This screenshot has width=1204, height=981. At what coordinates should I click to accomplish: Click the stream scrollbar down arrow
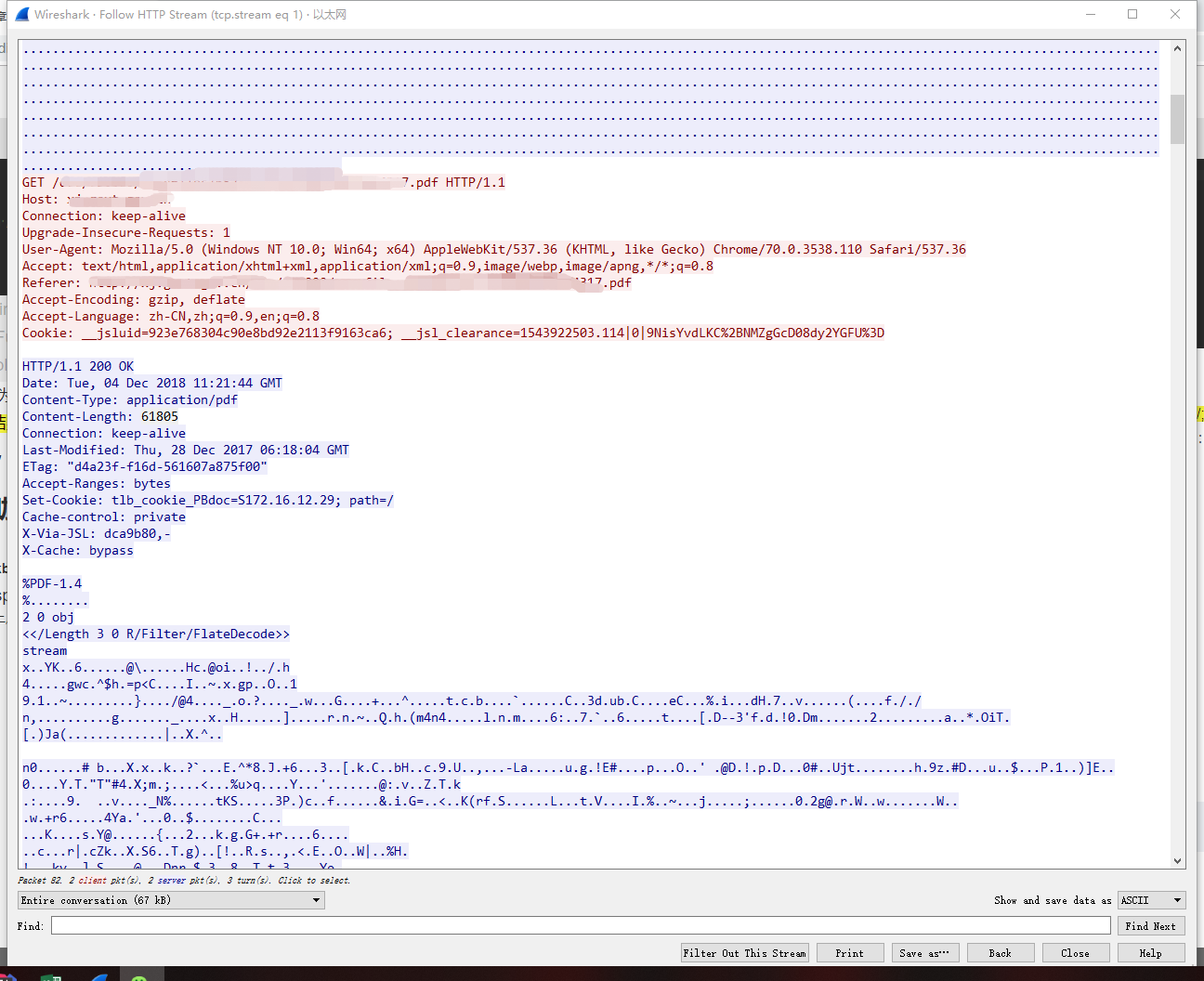[x=1178, y=861]
